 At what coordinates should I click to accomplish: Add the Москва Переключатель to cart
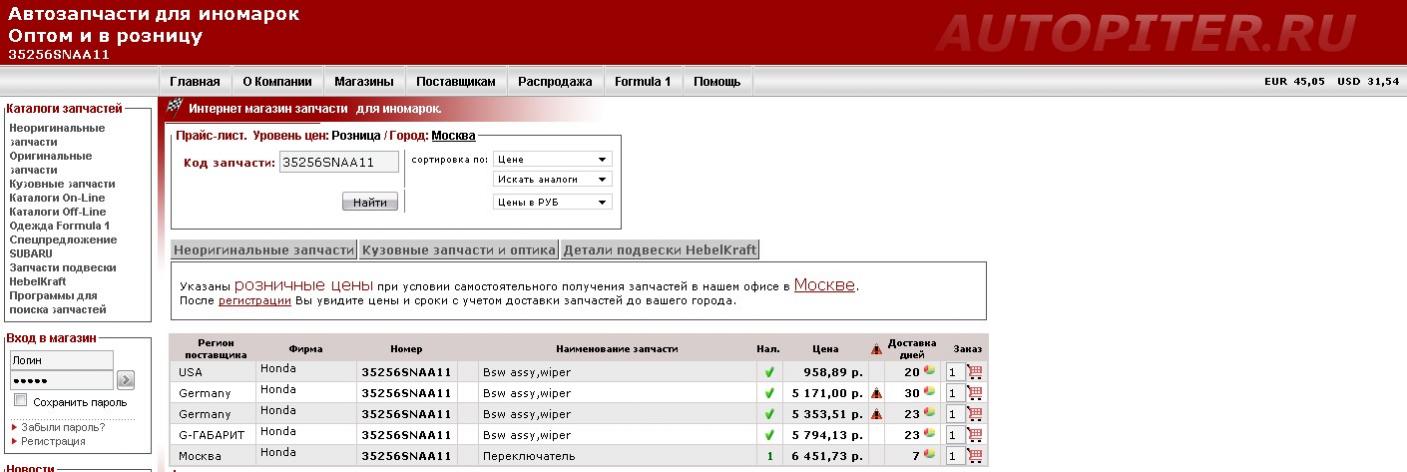(975, 456)
